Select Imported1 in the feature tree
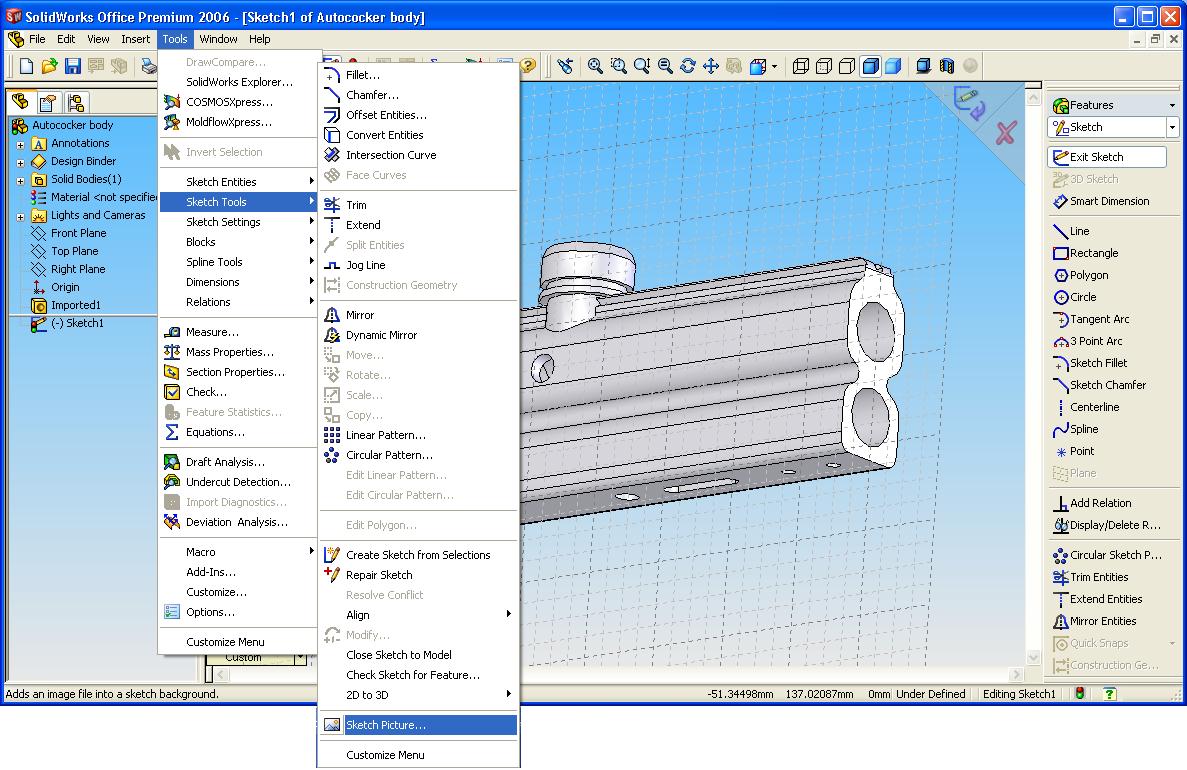The image size is (1187, 770). point(66,305)
